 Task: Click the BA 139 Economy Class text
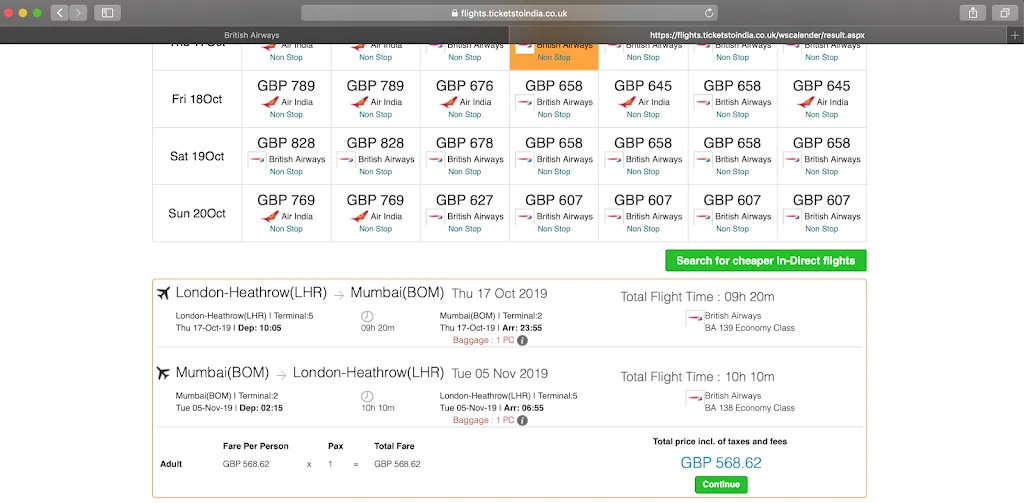(x=750, y=328)
